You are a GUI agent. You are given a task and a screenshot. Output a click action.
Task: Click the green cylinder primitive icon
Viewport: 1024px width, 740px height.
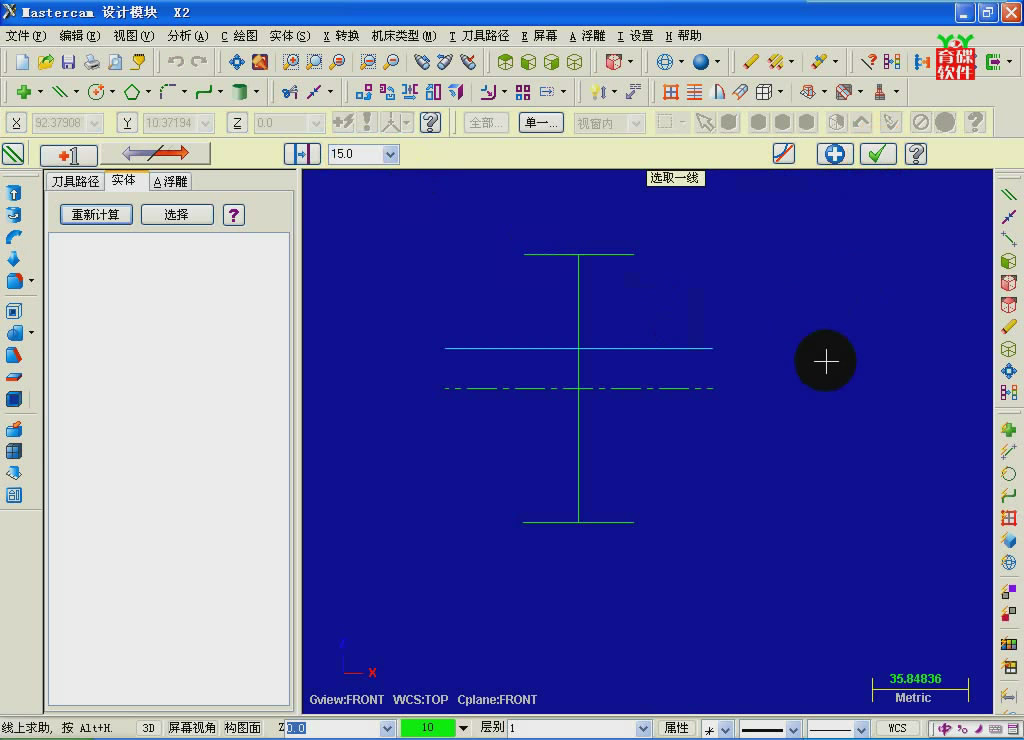click(x=240, y=92)
